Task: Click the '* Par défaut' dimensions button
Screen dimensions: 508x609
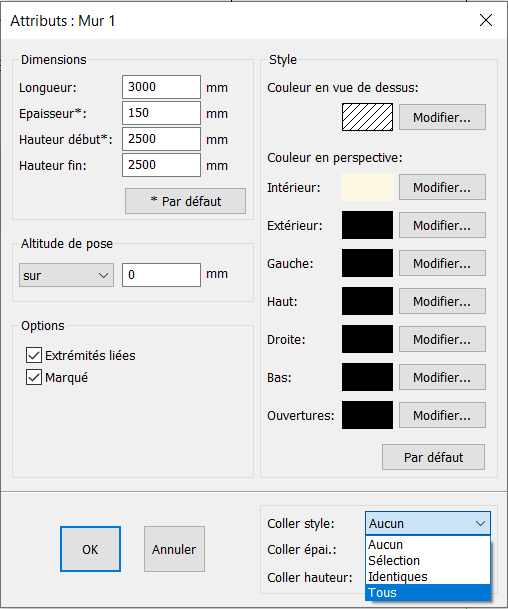Action: 185,201
